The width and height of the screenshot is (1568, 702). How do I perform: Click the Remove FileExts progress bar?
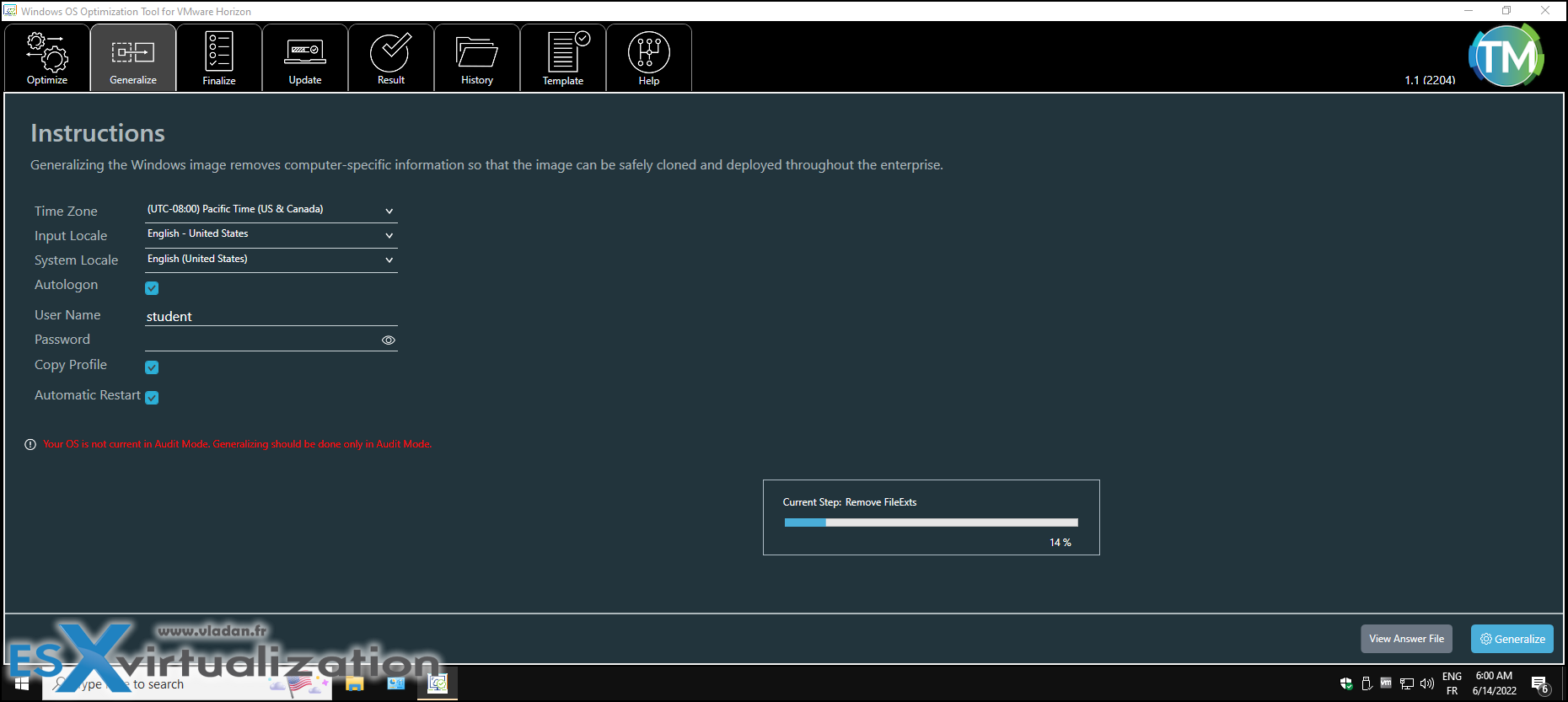pos(931,522)
